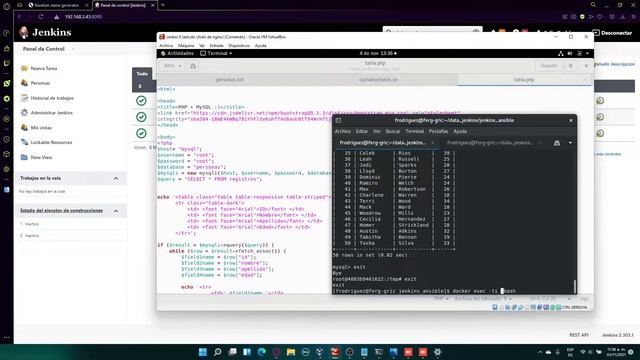Open Estado del ejecutor de construcciones link

pos(61,211)
